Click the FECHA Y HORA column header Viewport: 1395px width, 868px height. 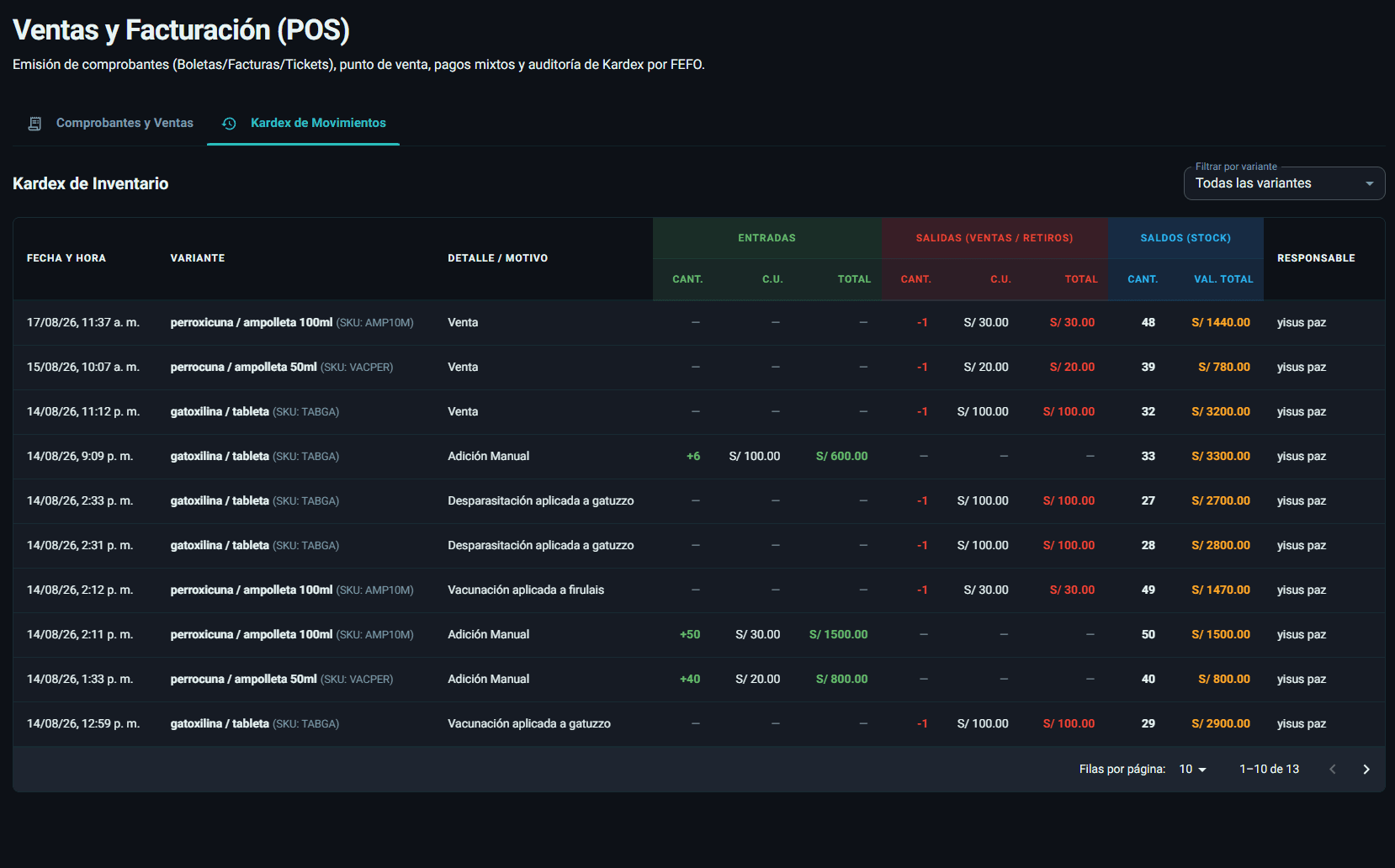66,258
